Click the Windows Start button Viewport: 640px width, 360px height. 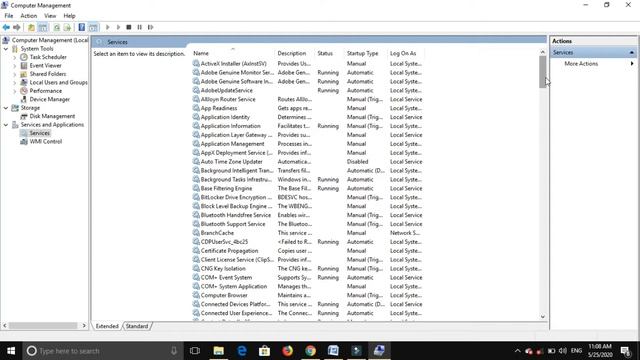coord(11,351)
